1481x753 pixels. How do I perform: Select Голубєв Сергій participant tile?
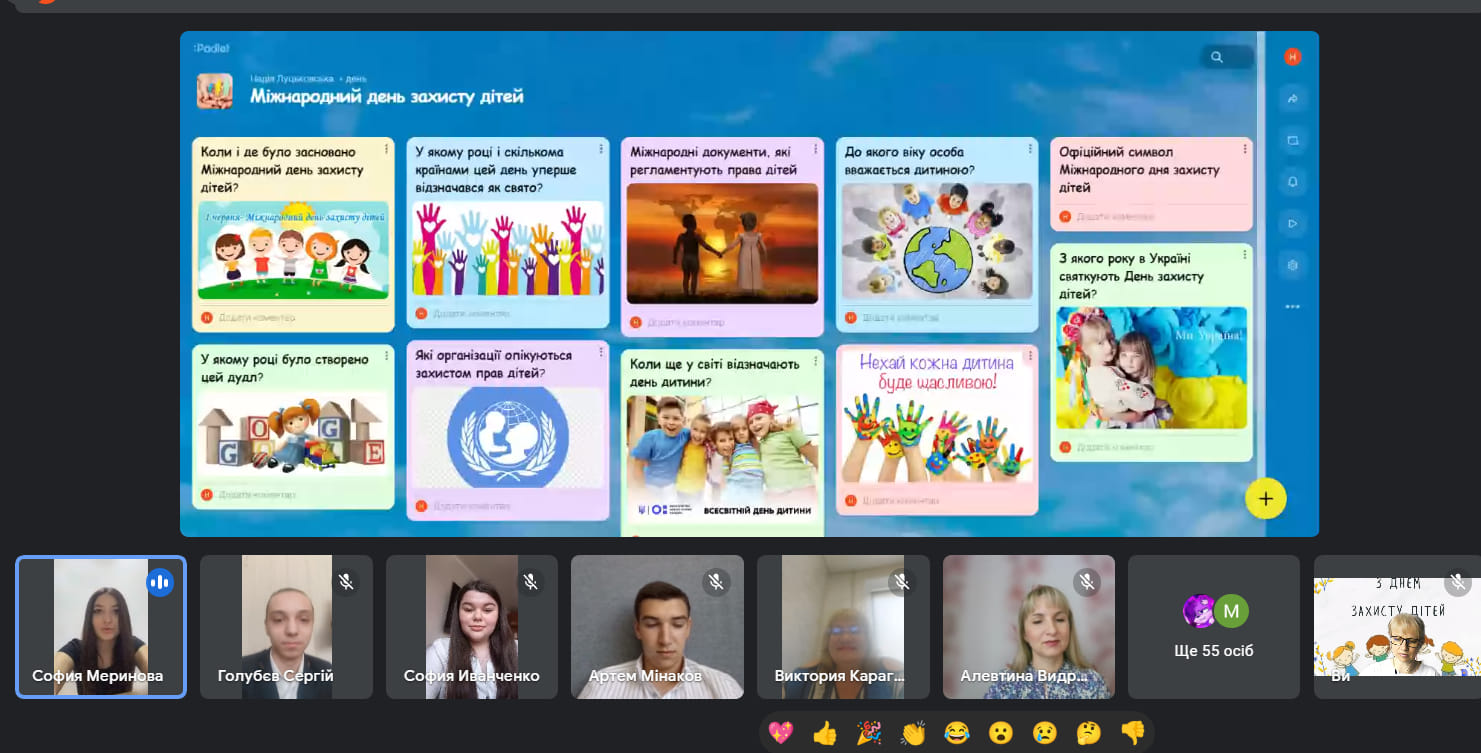tap(286, 627)
